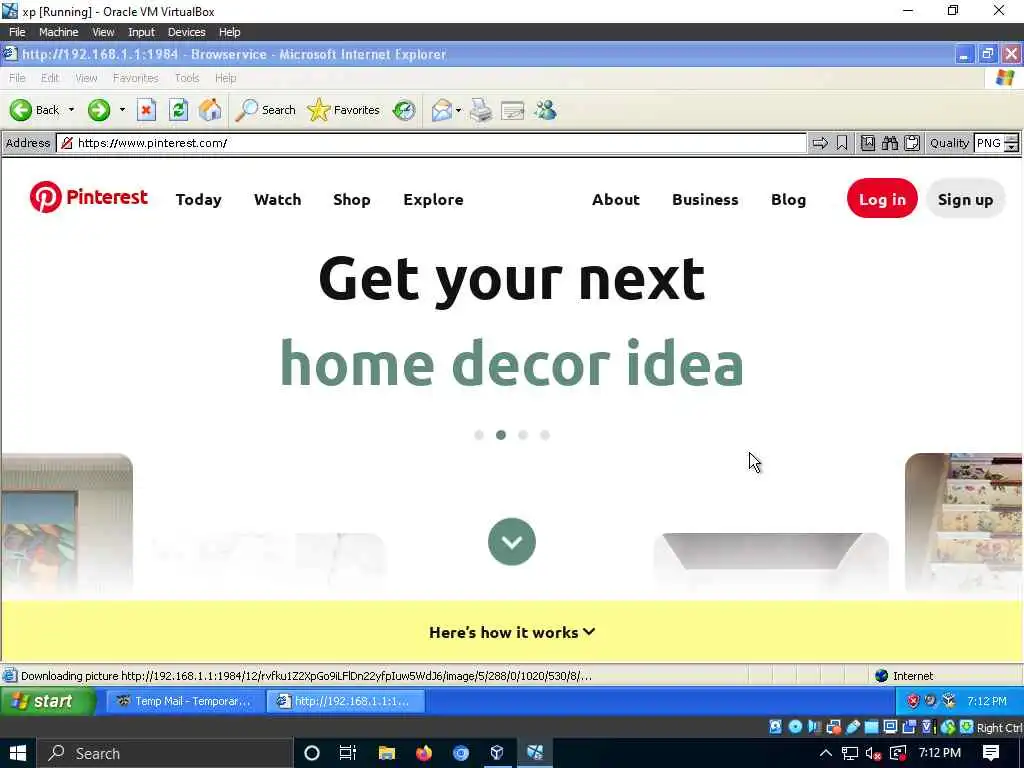Click the Pinterest logo
The width and height of the screenshot is (1024, 768).
point(89,197)
